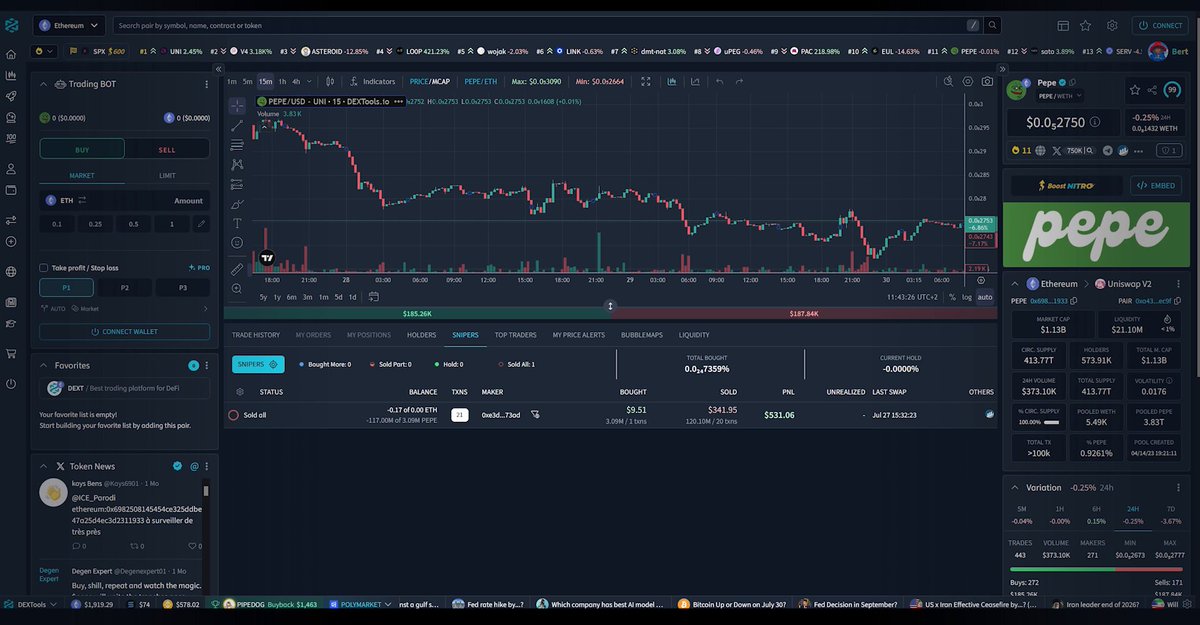
Task: Toggle the PRICE/MCAP chart mode
Action: 430,81
